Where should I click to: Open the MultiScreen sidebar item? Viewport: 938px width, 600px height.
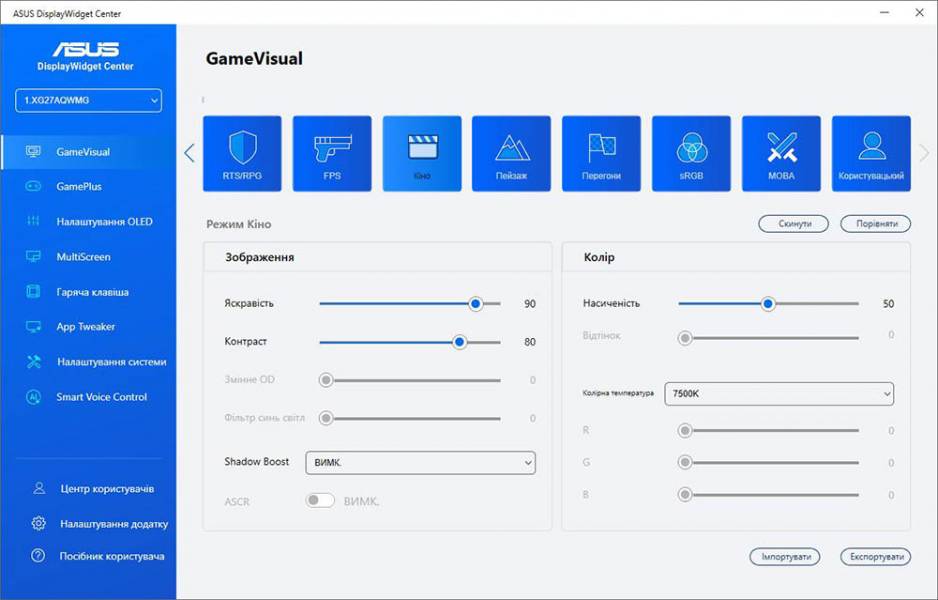(x=83, y=257)
